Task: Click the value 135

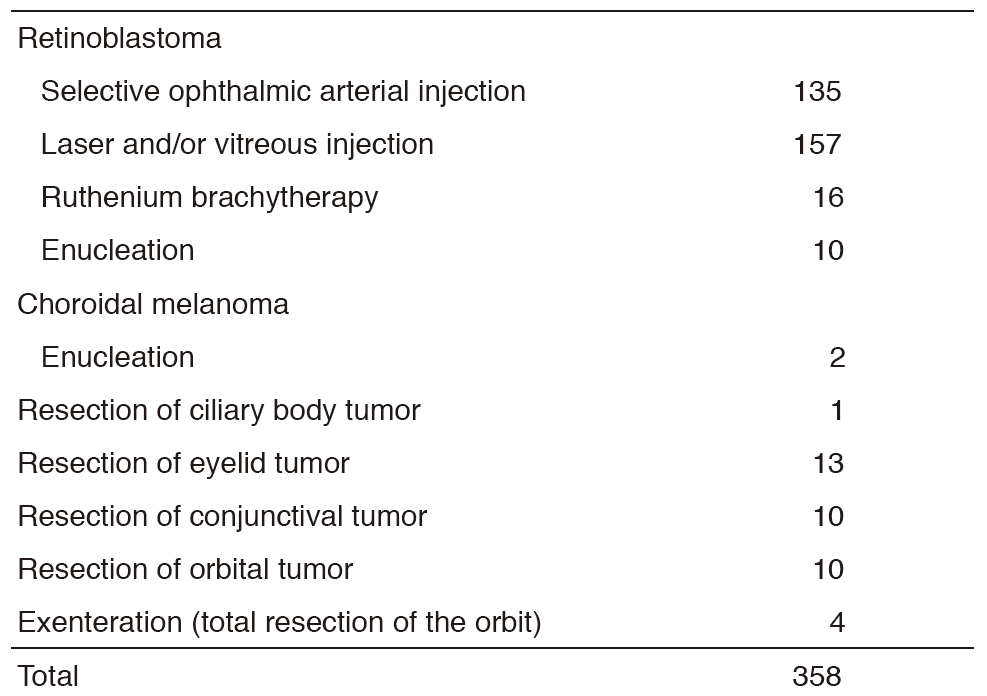Action: pyautogui.click(x=817, y=92)
